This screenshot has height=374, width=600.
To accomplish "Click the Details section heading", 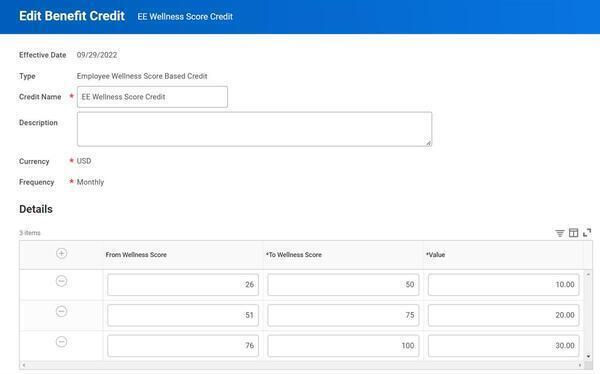I will click(x=36, y=209).
